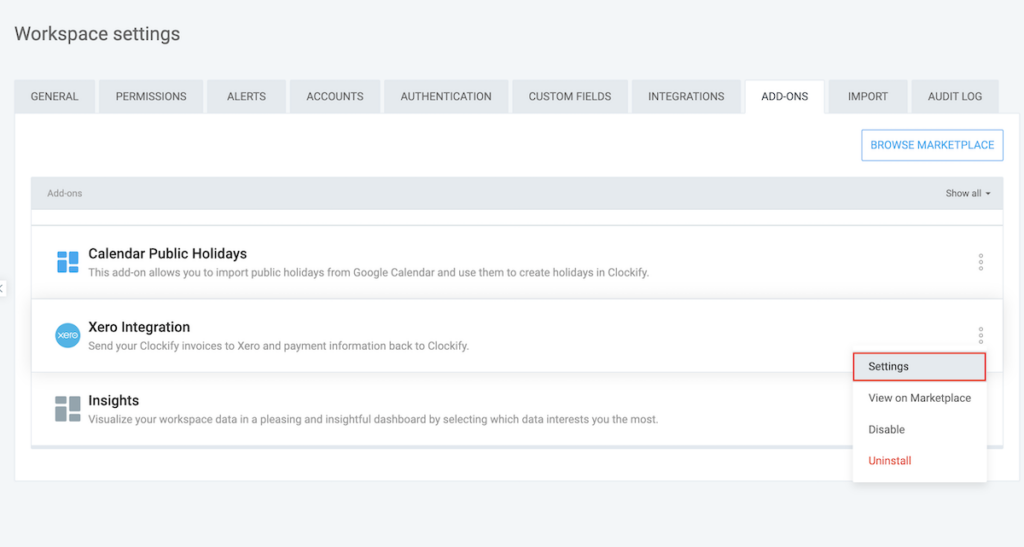The image size is (1024, 547).
Task: Go to the Alerts tab
Action: pos(246,97)
